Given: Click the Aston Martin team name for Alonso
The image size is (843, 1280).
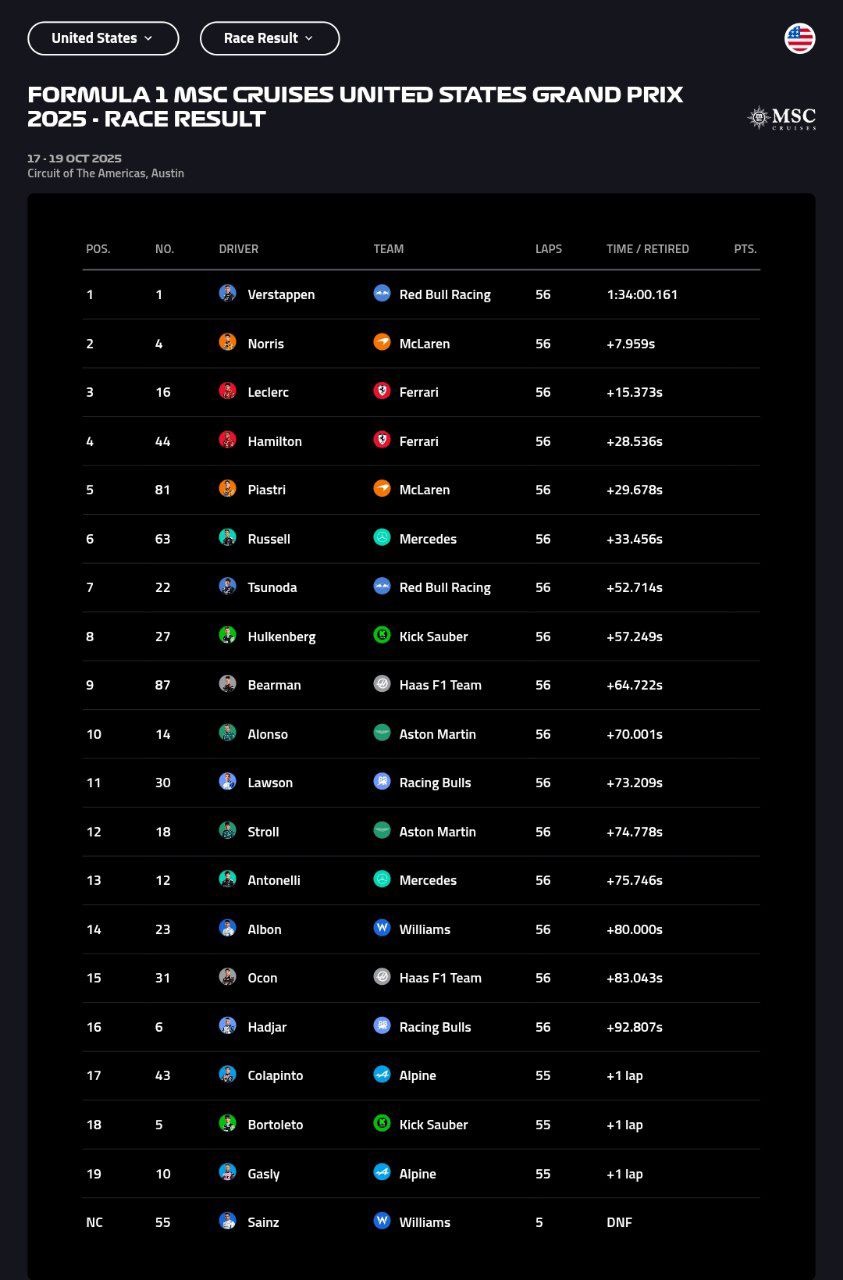Looking at the screenshot, I should [437, 734].
